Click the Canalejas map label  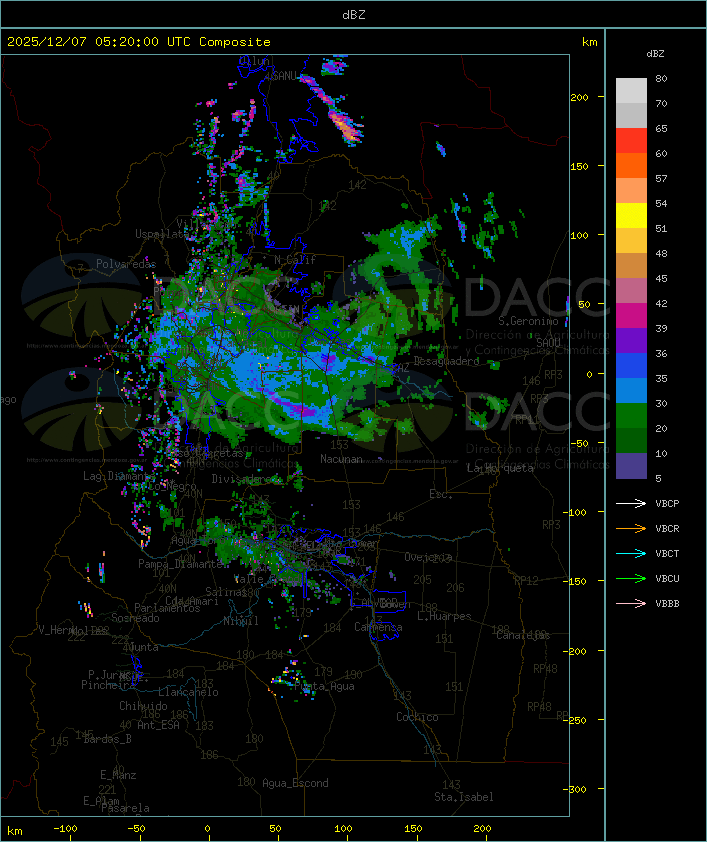523,635
